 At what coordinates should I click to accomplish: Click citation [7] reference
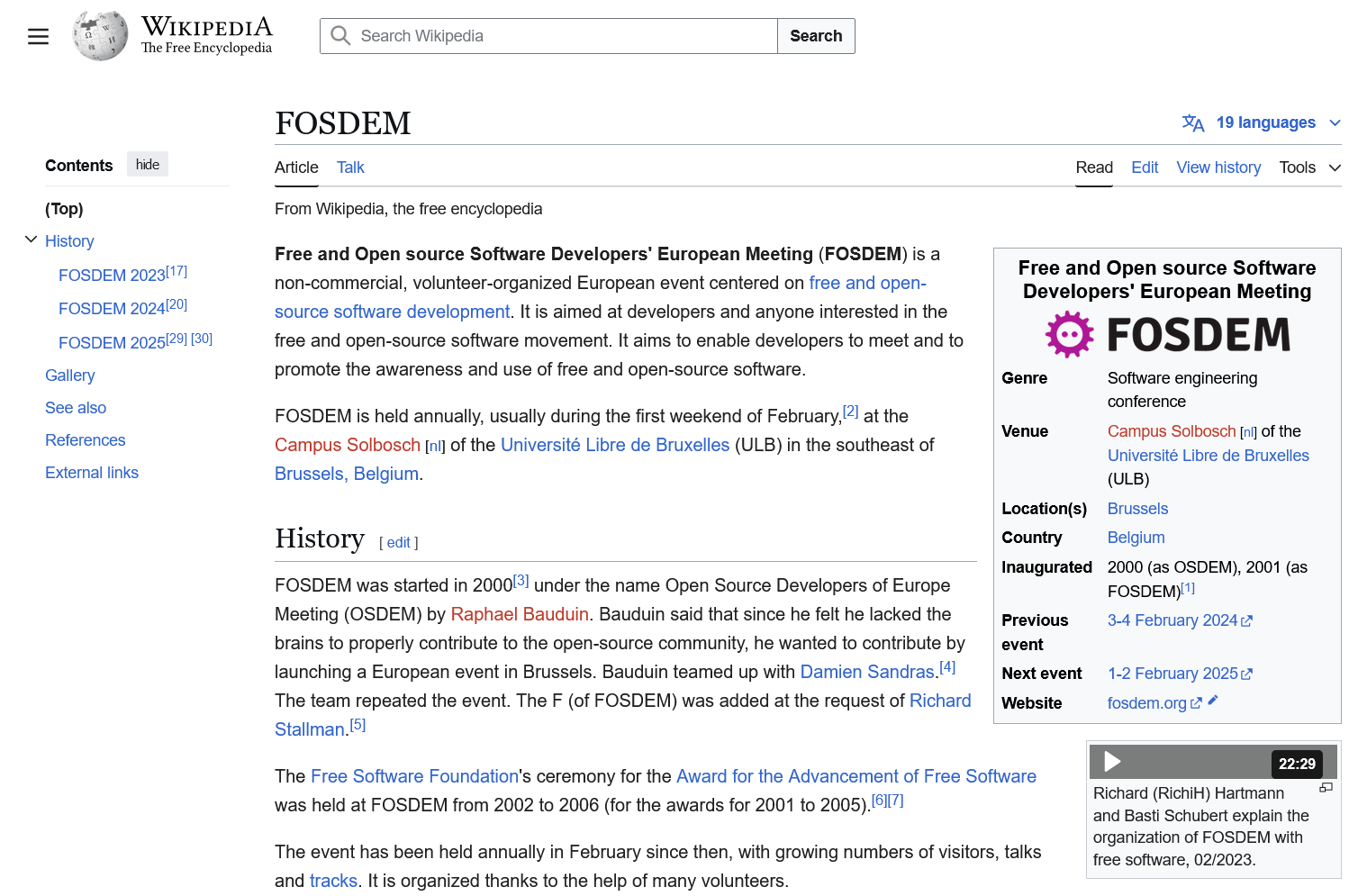point(896,801)
